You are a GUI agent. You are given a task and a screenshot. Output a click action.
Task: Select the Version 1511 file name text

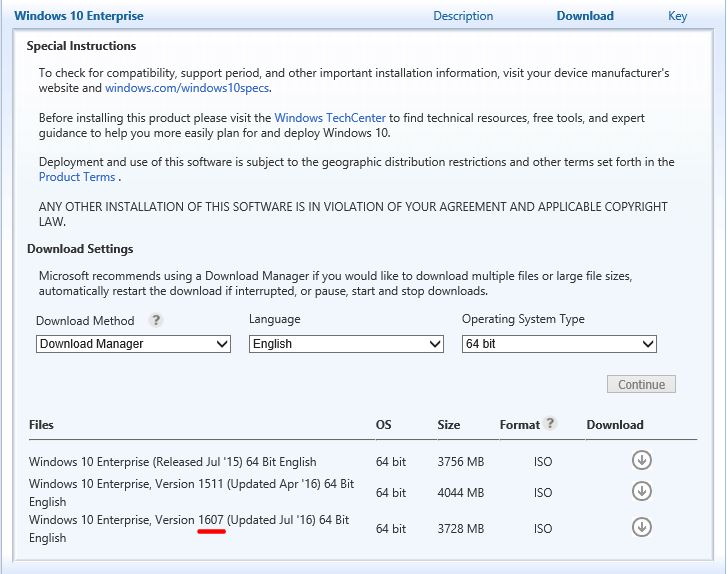[x=191, y=493]
